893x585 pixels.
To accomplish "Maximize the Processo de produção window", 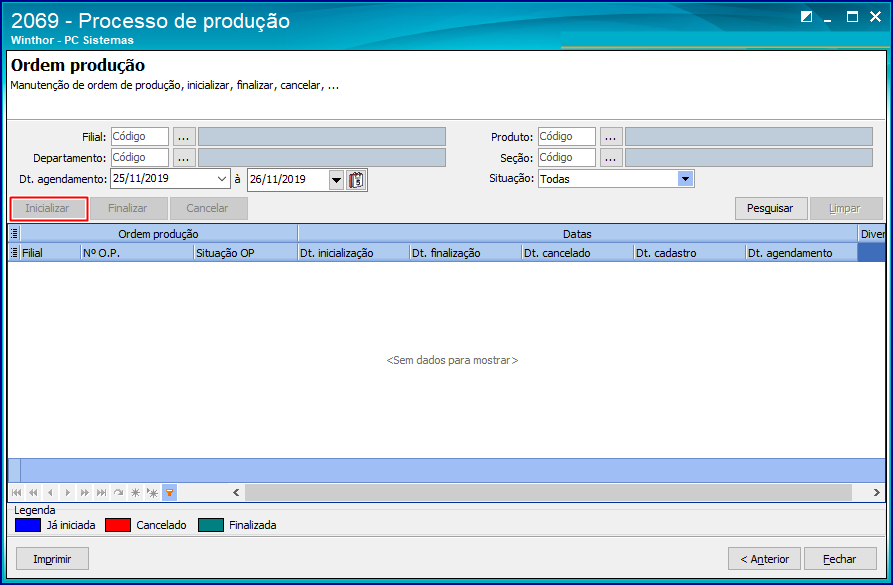I will click(x=852, y=17).
